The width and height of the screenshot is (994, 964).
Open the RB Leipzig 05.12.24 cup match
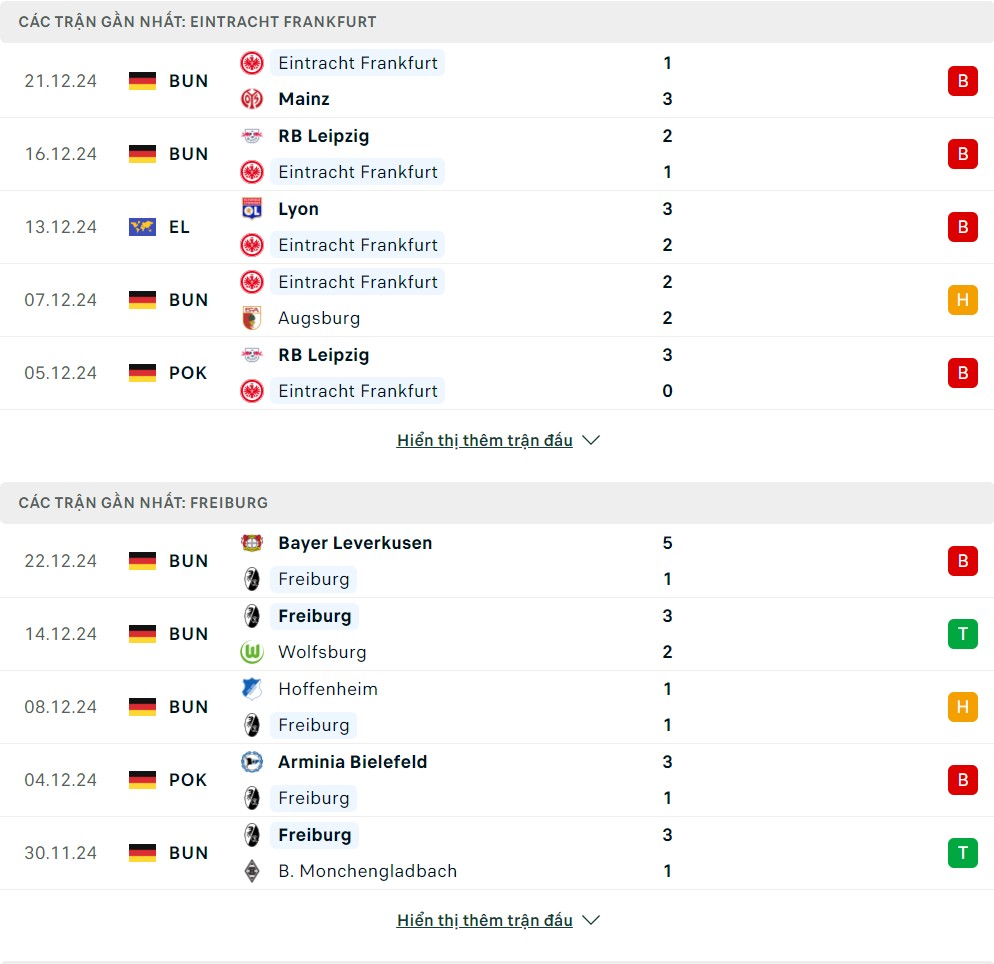(x=497, y=373)
